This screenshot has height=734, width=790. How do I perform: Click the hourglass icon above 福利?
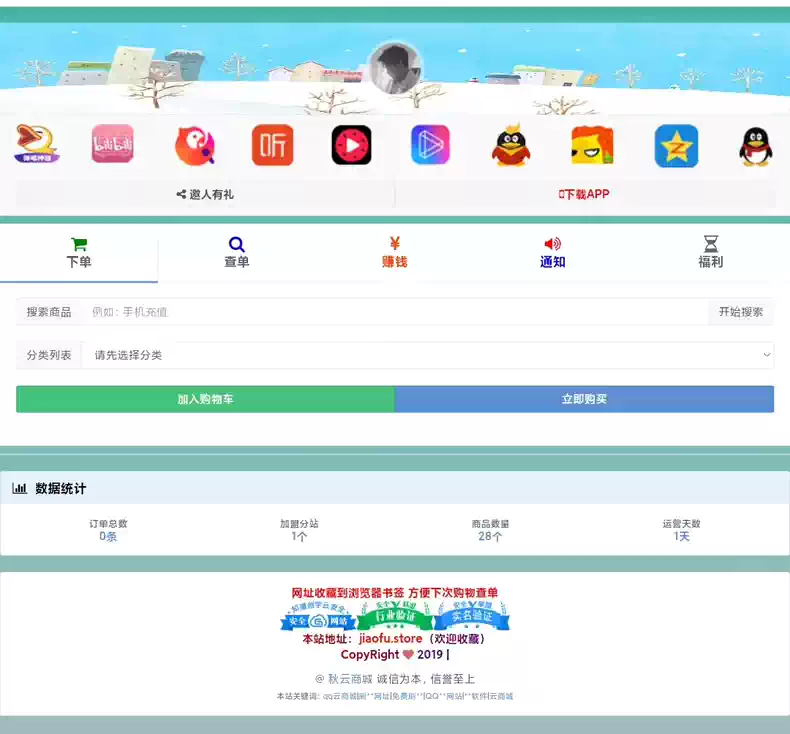(711, 244)
